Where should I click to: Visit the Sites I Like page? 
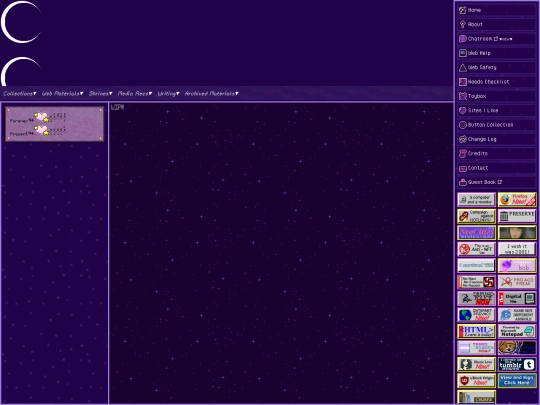[x=496, y=111]
